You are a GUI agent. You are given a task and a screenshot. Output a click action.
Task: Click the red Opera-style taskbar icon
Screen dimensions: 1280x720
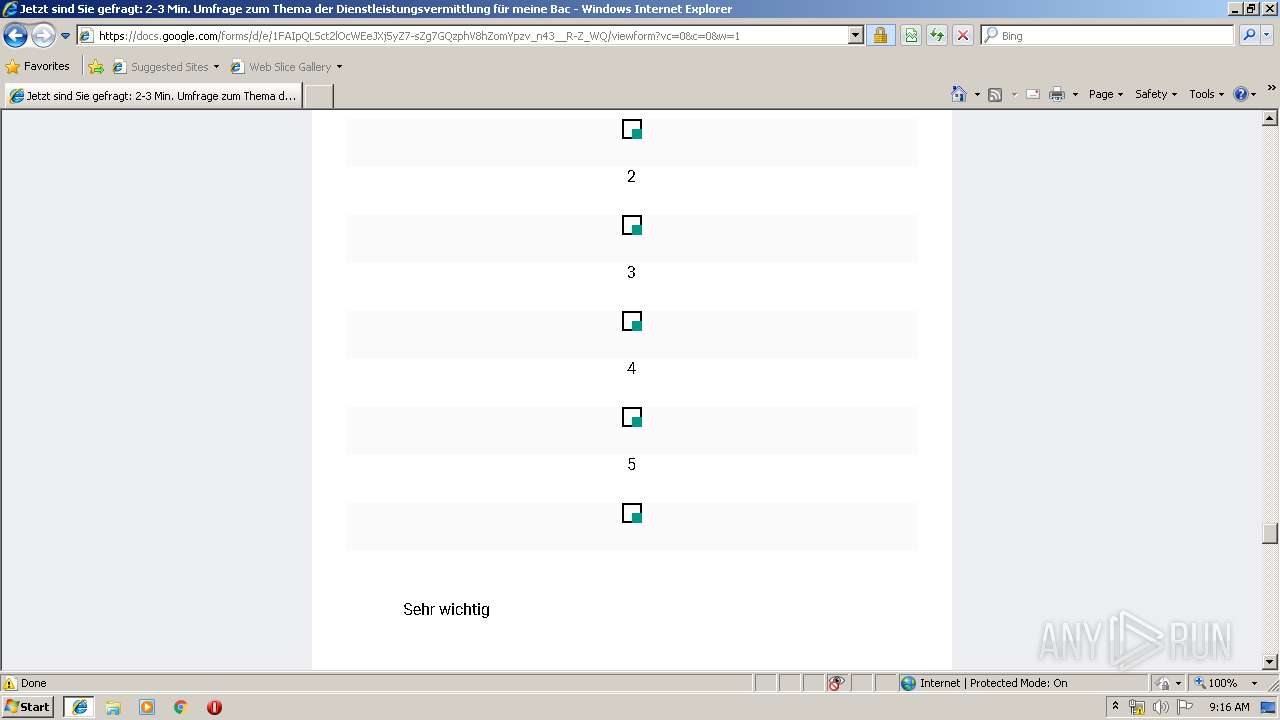click(214, 707)
